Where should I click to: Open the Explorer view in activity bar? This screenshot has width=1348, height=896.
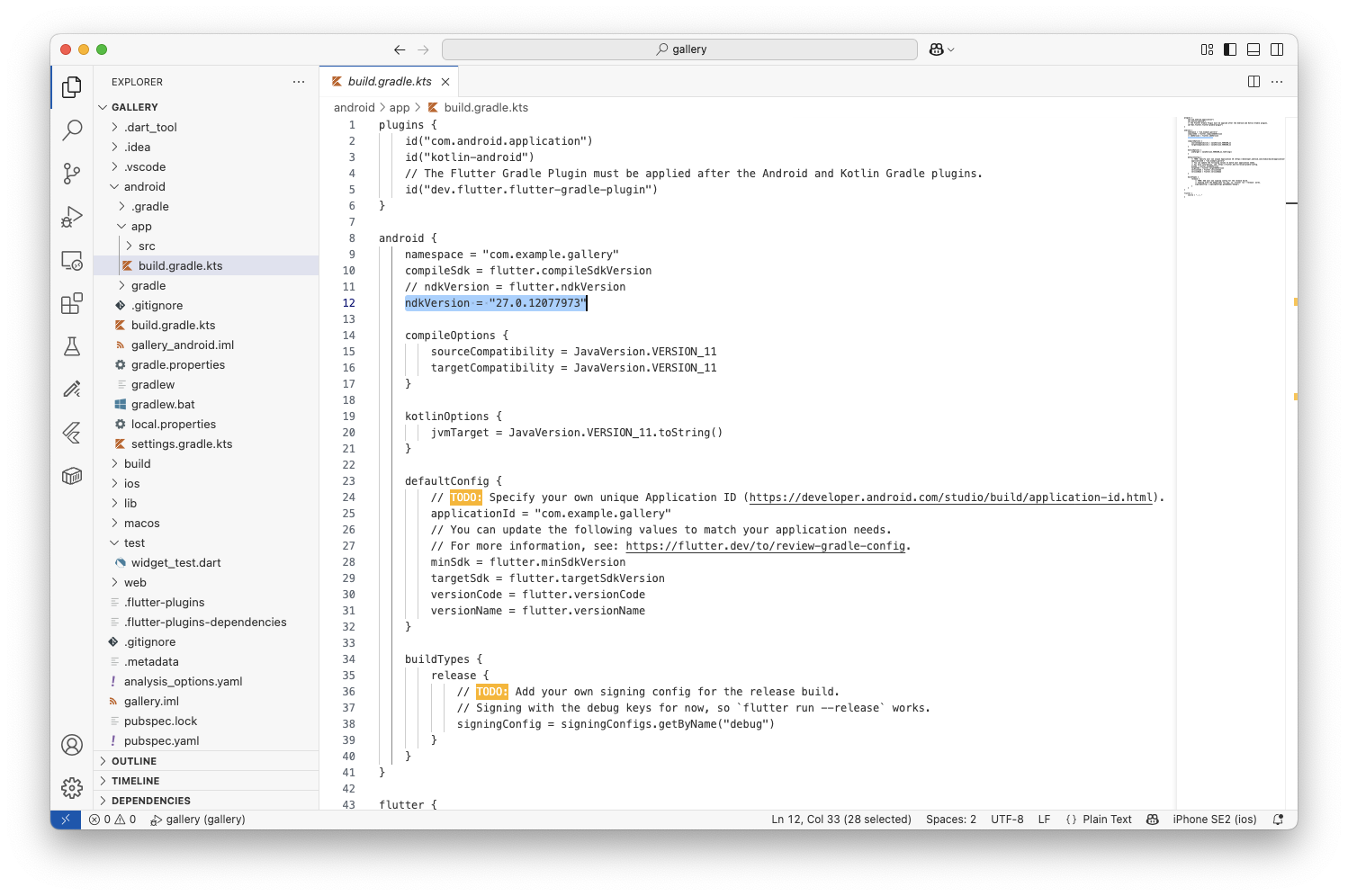click(x=72, y=86)
